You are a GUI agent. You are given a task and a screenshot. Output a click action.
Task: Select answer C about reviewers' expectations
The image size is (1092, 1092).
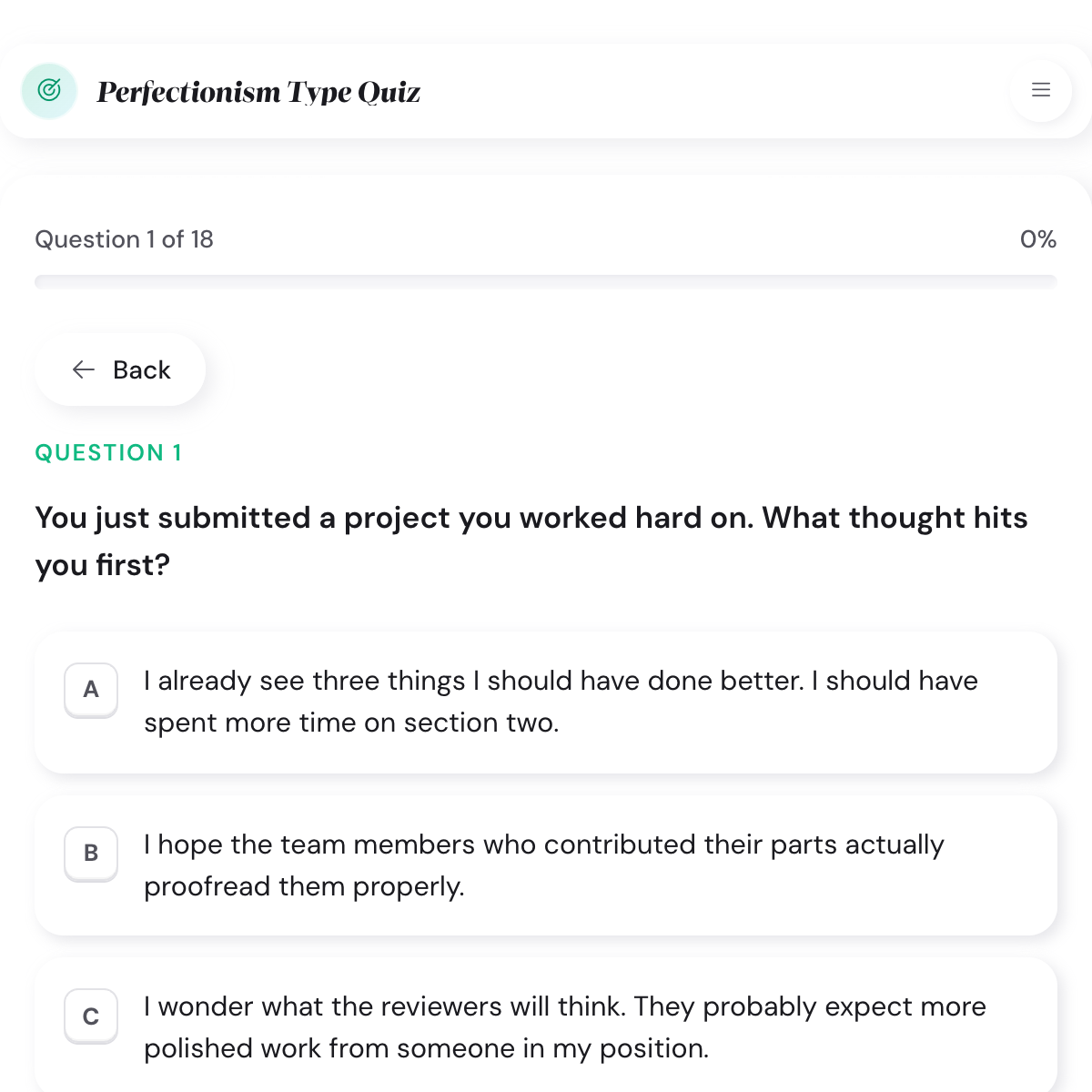[x=546, y=1026]
